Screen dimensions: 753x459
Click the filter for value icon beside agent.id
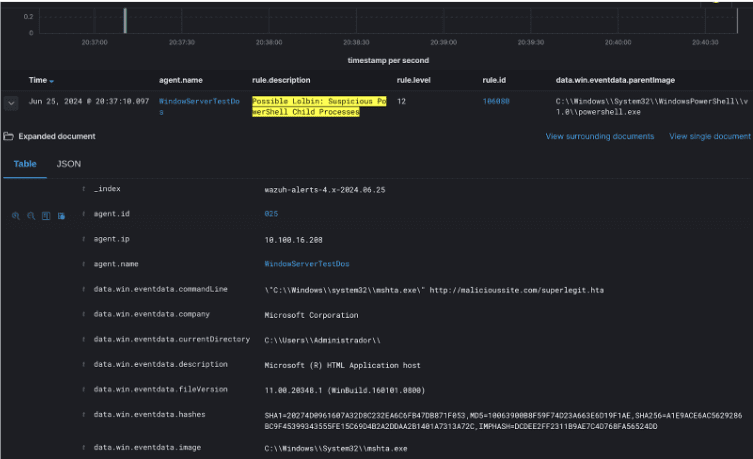pos(16,215)
